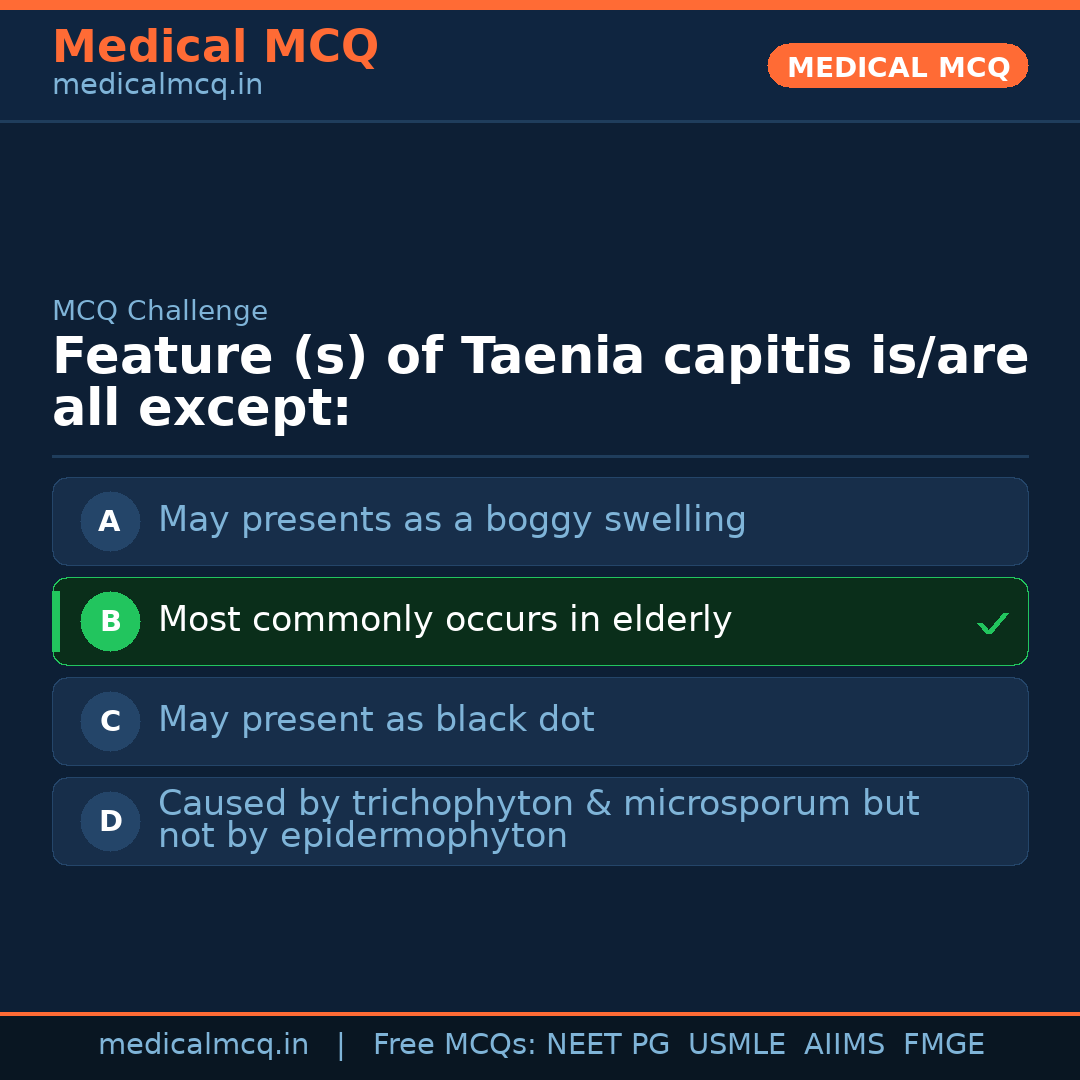
Task: Click 'Free MCQs:' text in the footer
Action: (x=455, y=1045)
